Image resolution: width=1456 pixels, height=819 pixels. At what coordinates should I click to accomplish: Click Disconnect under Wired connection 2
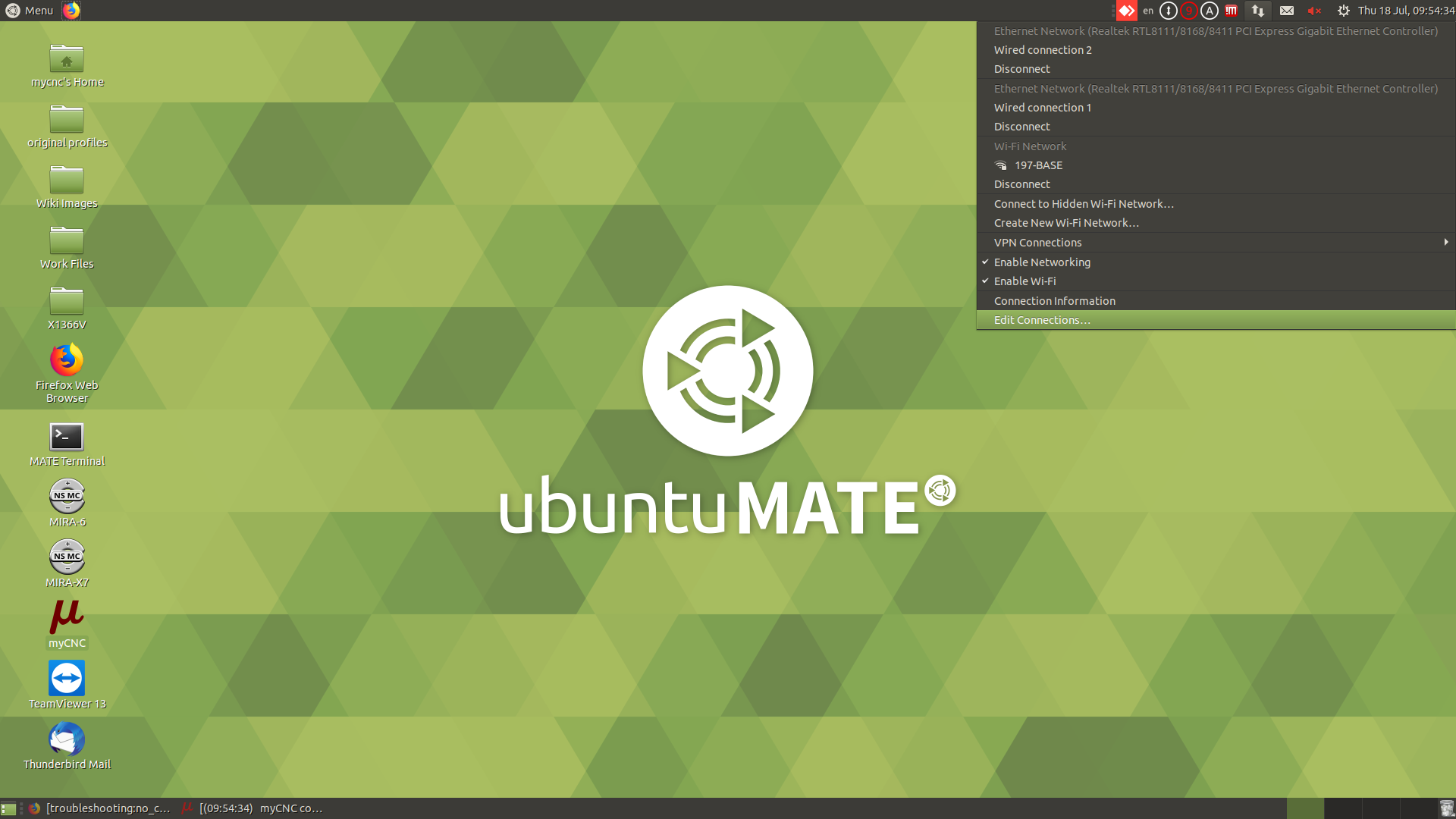[1021, 69]
